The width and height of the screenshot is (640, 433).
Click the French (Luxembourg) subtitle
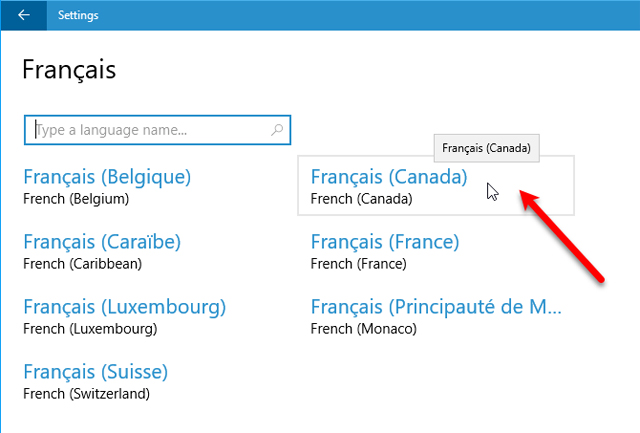(x=90, y=329)
